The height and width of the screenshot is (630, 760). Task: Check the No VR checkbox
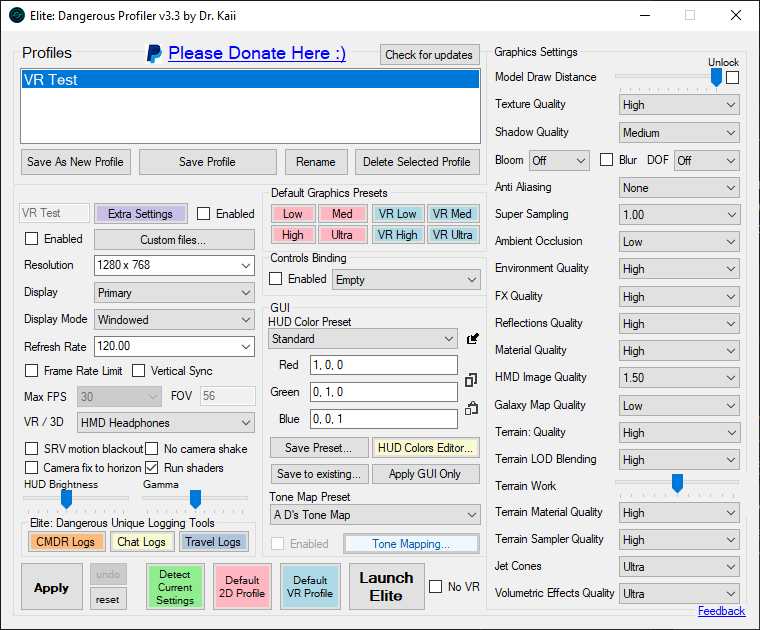pyautogui.click(x=435, y=587)
